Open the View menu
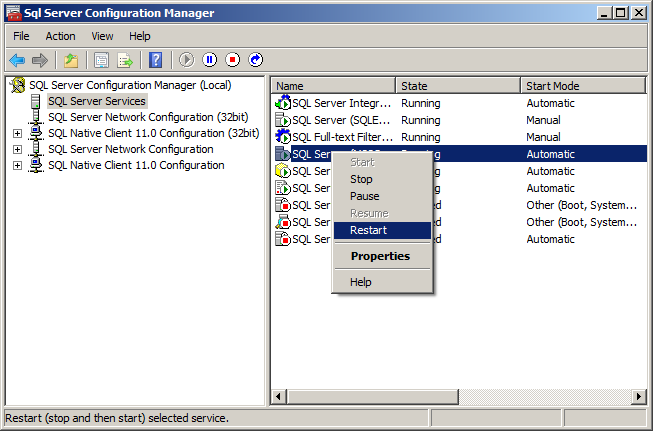Viewport: 653px width, 431px height. coord(102,36)
